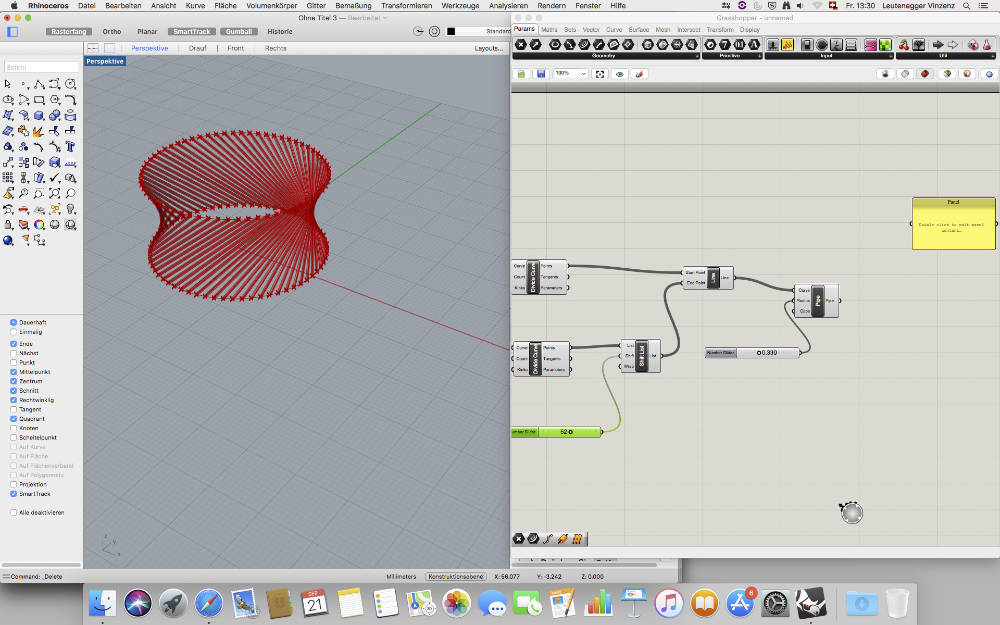Open the Perspektive viewport title menu

point(105,61)
